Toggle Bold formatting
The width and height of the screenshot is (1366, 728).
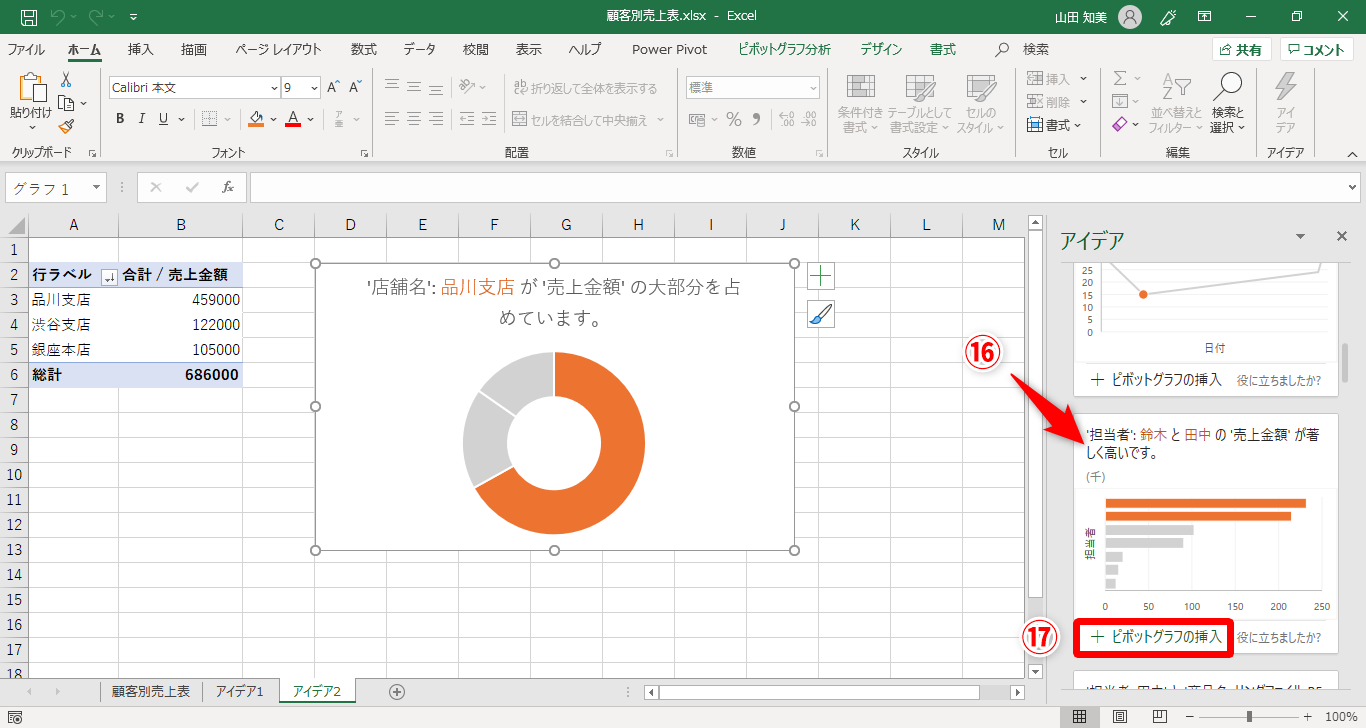pos(120,119)
